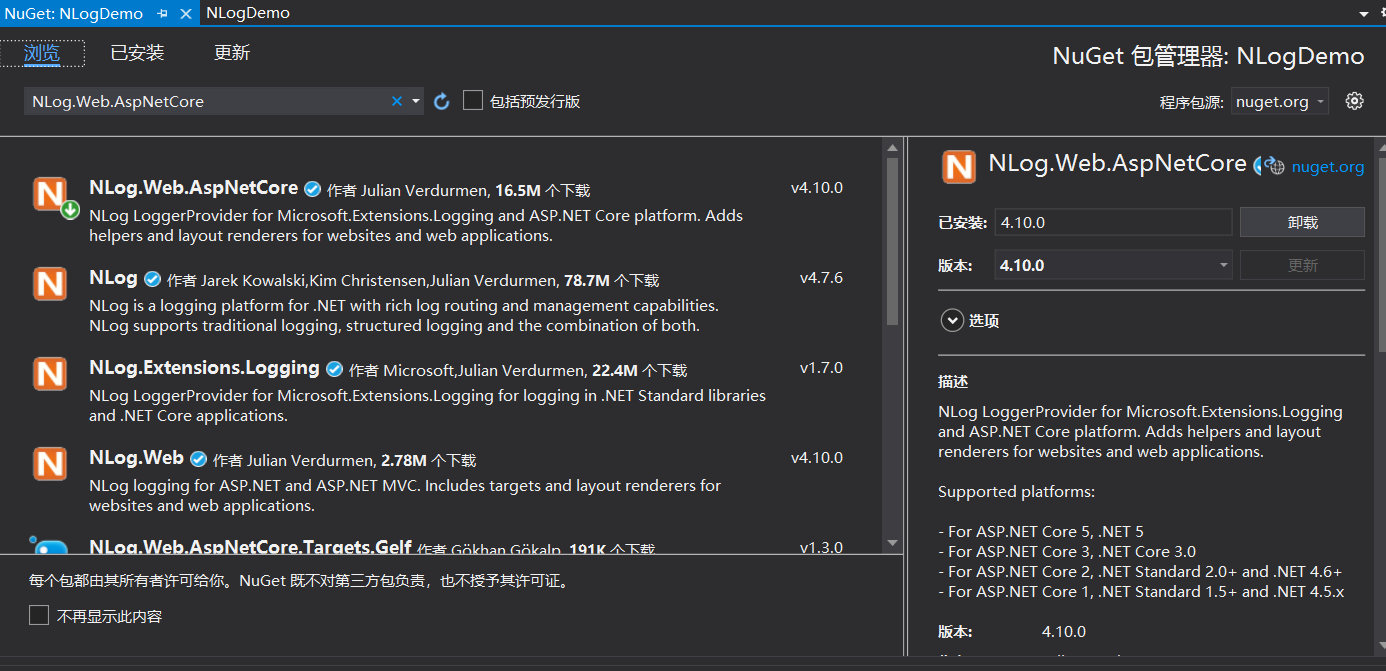
Task: Switch to the Browse tab
Action: pyautogui.click(x=42, y=53)
